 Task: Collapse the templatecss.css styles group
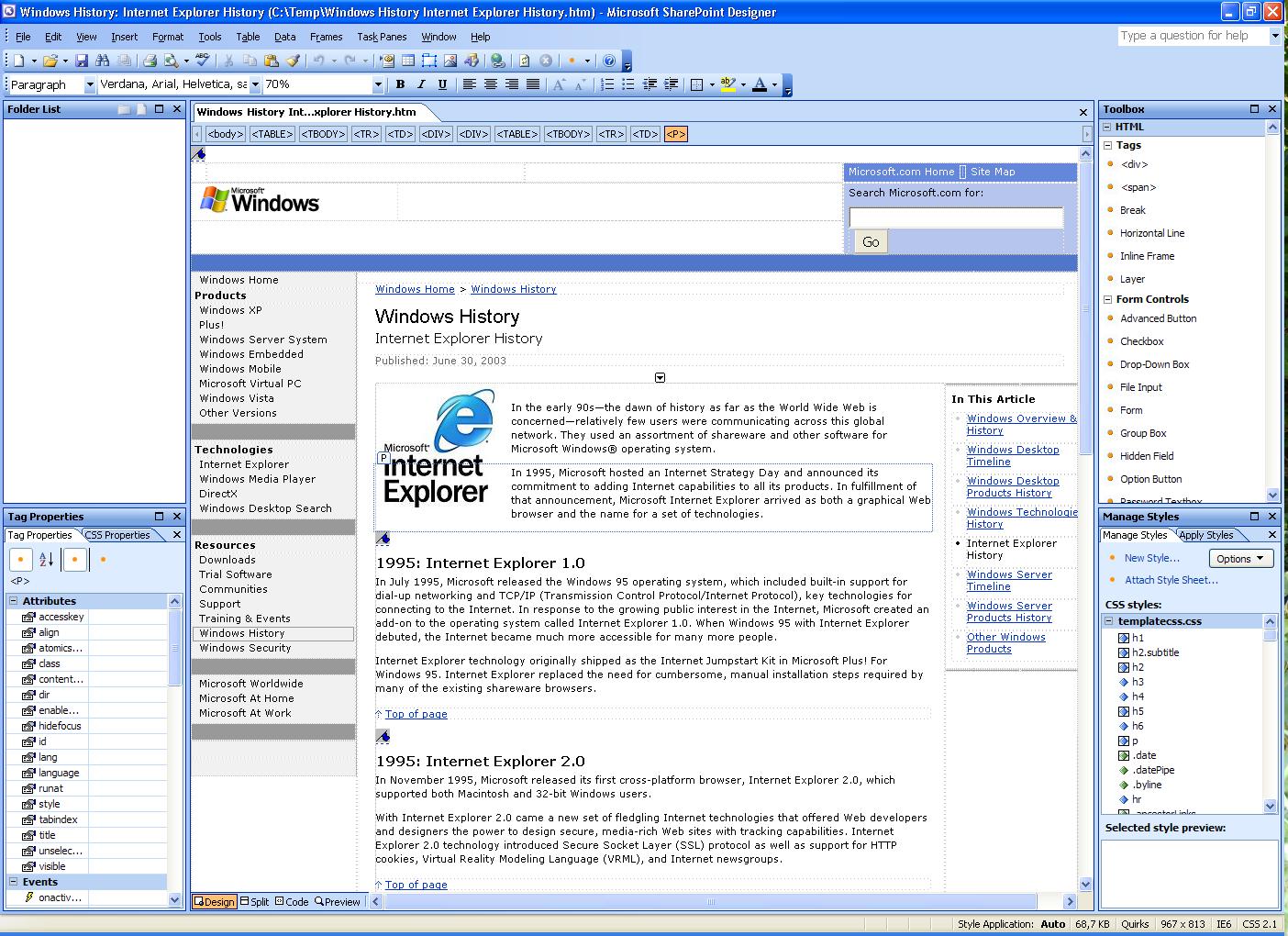click(x=1109, y=621)
